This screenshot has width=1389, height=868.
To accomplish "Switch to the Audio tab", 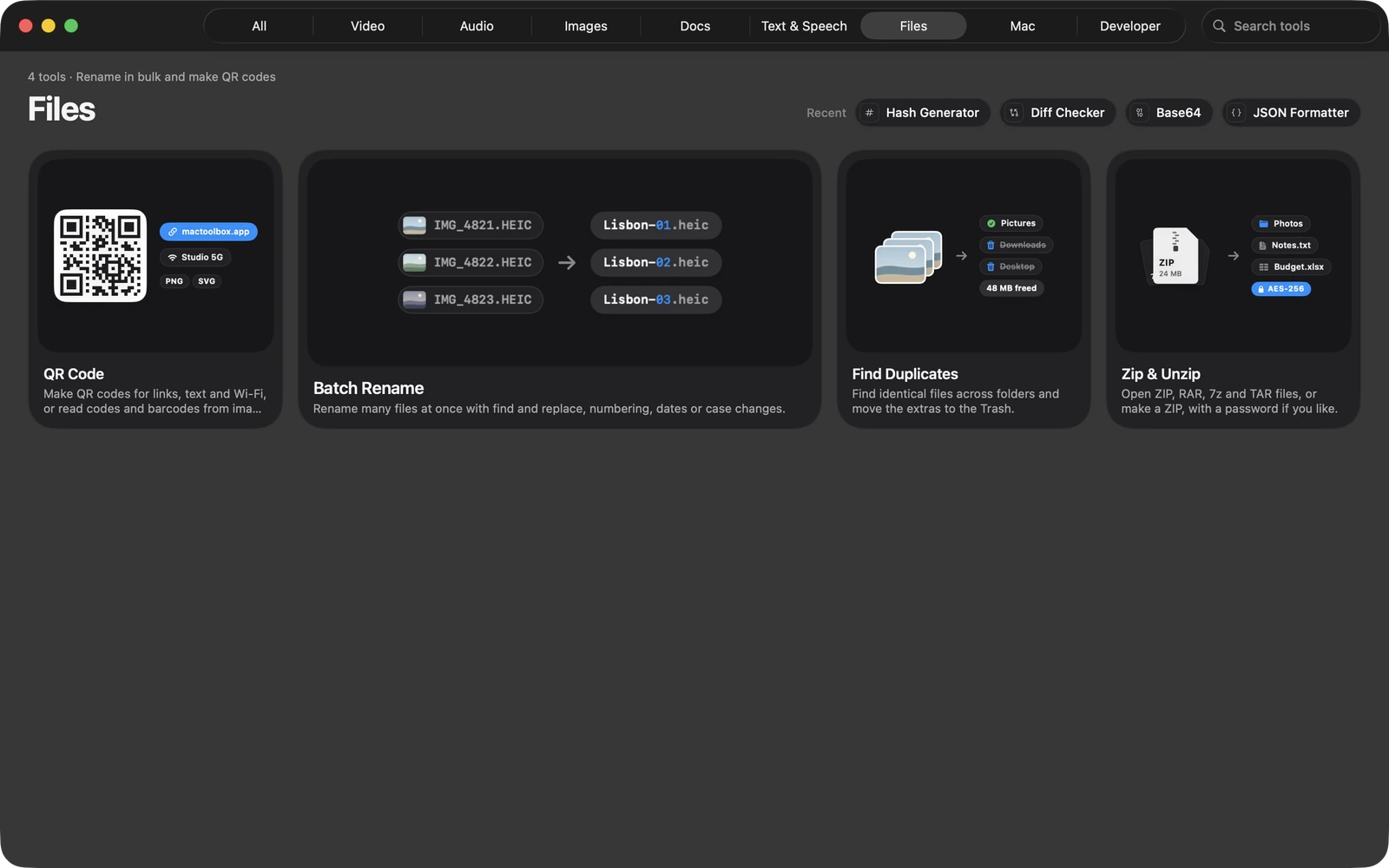I will [477, 26].
